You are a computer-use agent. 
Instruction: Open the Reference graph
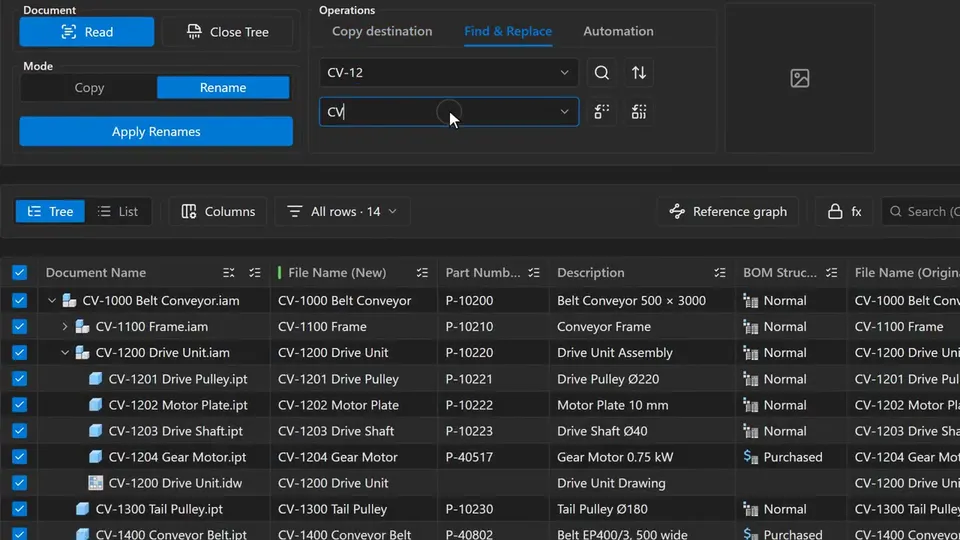click(x=727, y=211)
